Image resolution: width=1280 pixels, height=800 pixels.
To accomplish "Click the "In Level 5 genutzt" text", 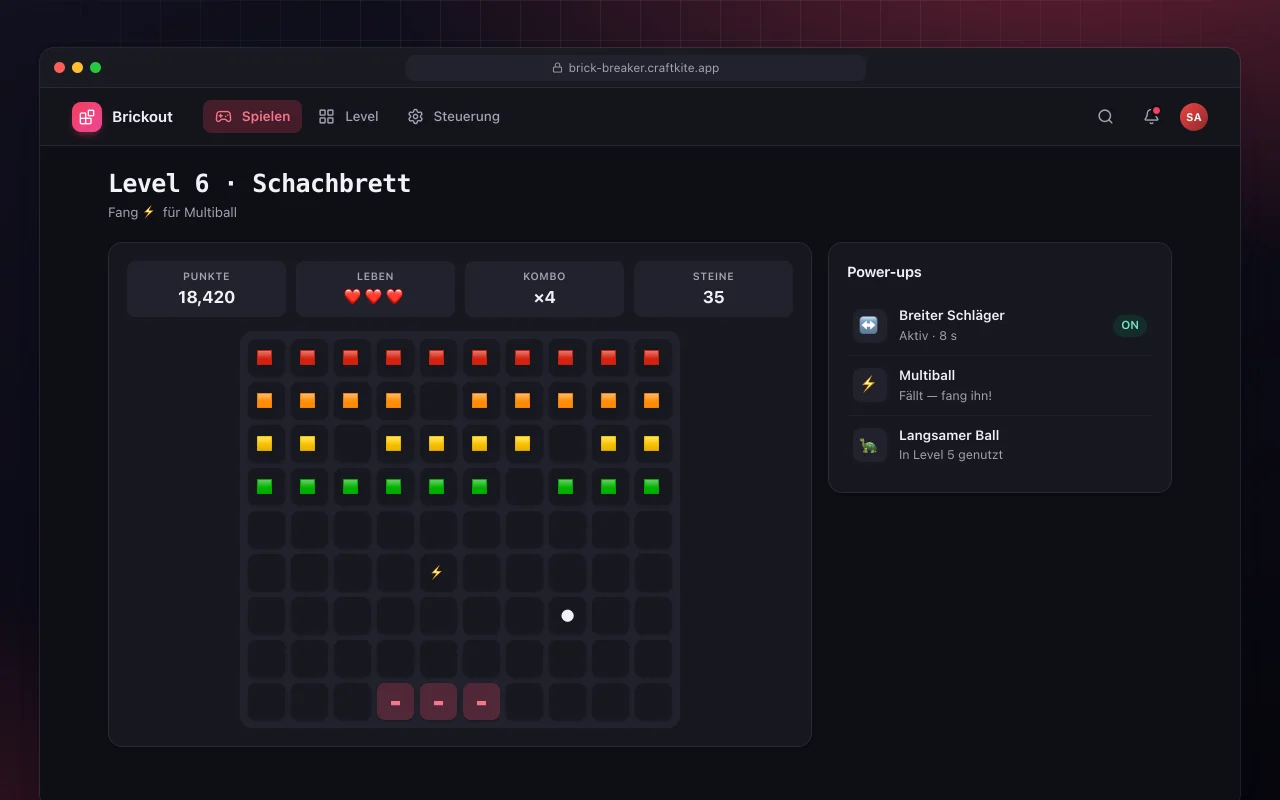I will pyautogui.click(x=951, y=455).
